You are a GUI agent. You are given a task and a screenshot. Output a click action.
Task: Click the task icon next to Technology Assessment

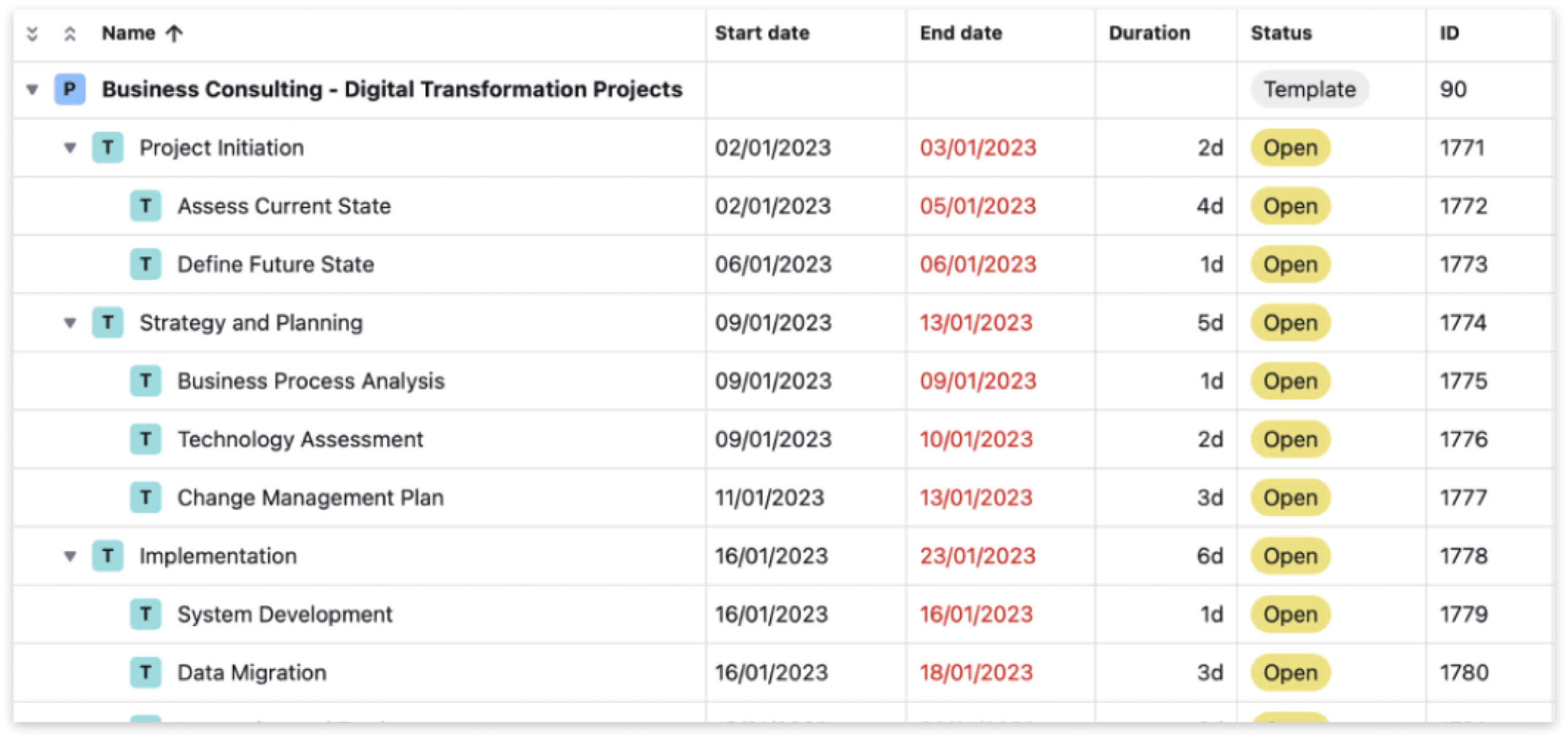[x=146, y=439]
